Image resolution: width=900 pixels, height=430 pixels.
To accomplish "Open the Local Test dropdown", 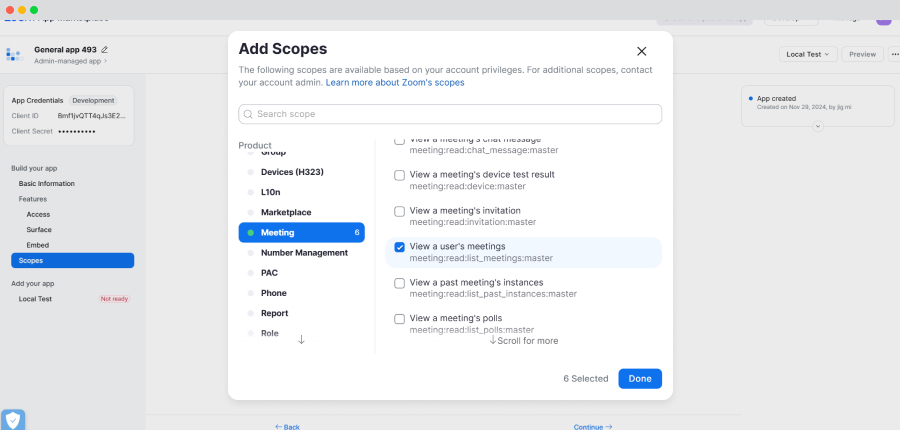I will (x=808, y=55).
